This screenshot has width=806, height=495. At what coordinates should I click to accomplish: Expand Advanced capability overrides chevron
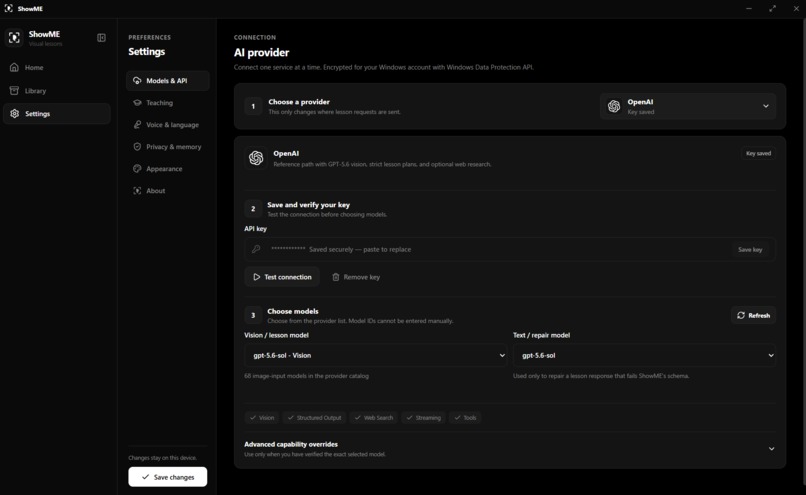coord(772,449)
